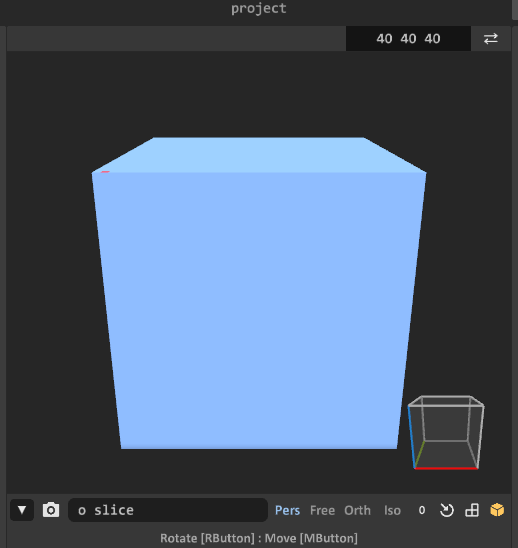Click the swap arrows icon beside model size
The height and width of the screenshot is (548, 518).
point(491,38)
